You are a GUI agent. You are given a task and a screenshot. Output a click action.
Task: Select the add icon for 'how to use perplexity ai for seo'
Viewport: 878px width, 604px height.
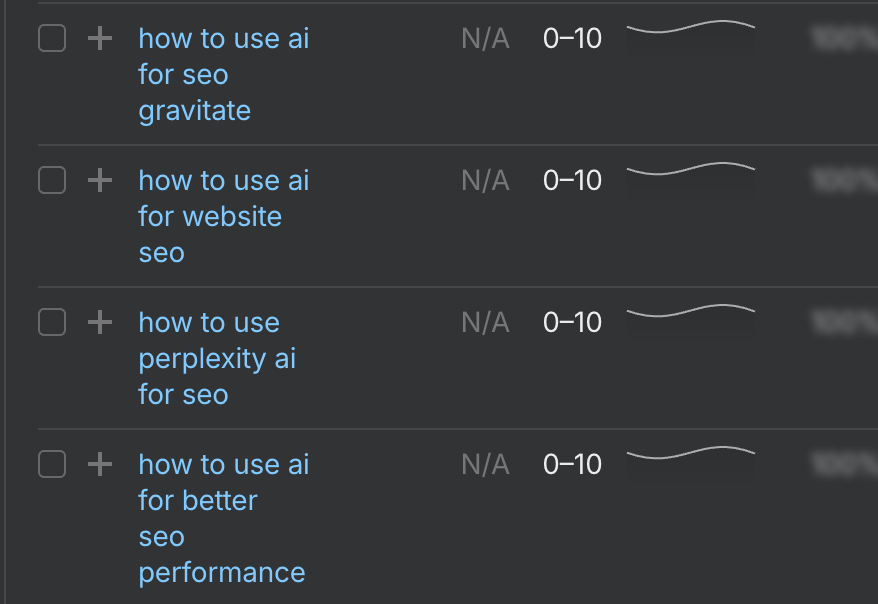[x=99, y=322]
